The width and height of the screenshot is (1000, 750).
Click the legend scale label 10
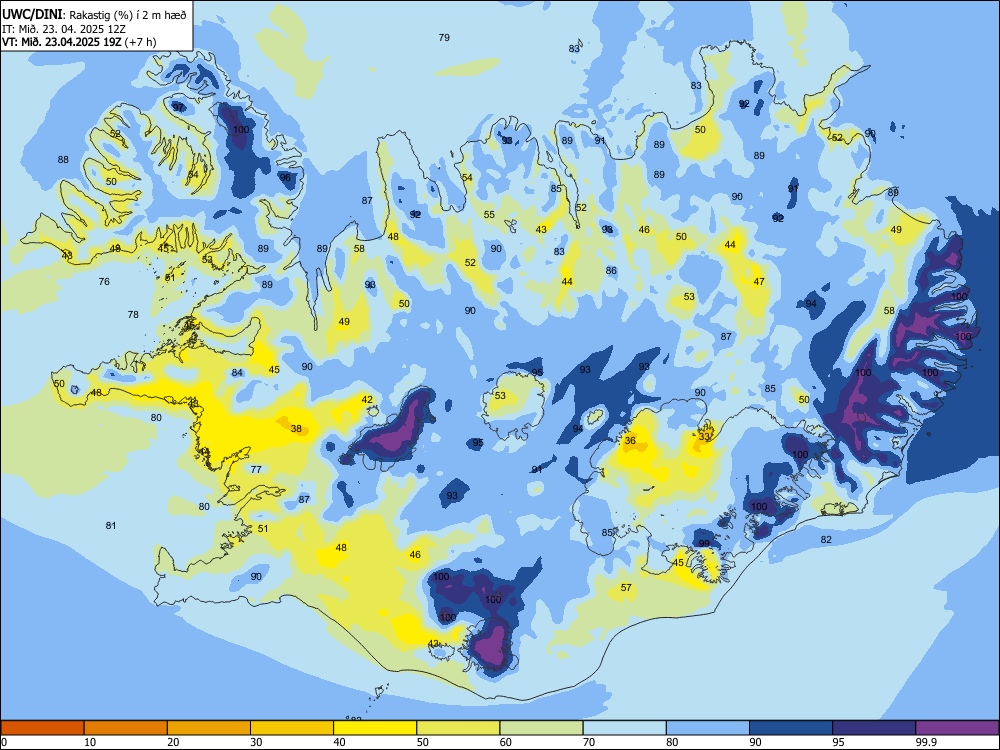(x=90, y=742)
